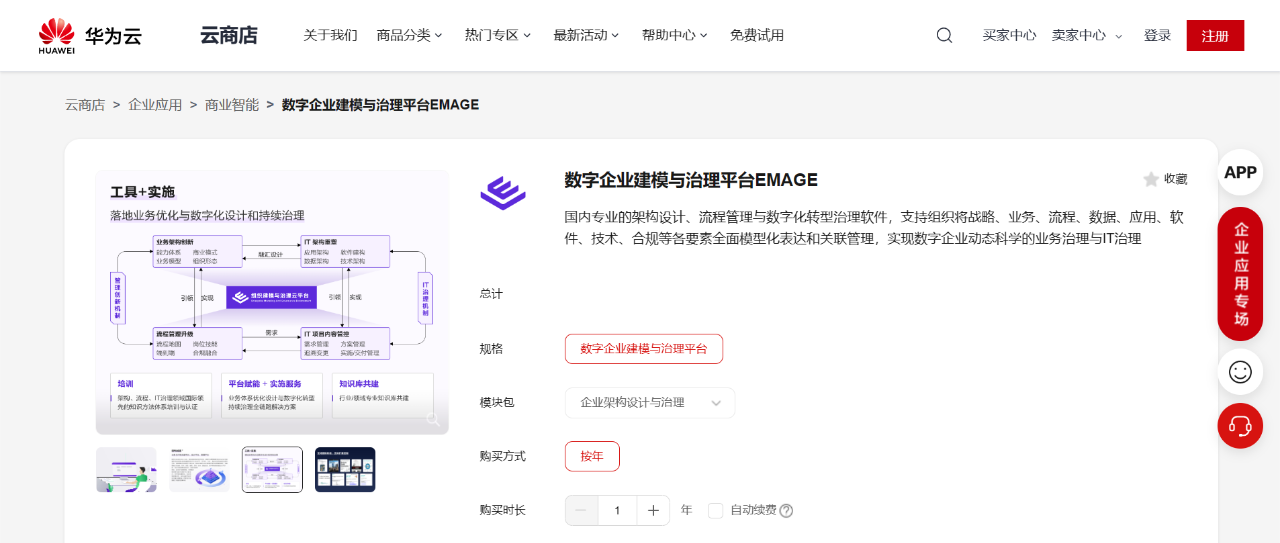Expand the 热门专区 menu
Screen dimensions: 1280x543
click(497, 35)
